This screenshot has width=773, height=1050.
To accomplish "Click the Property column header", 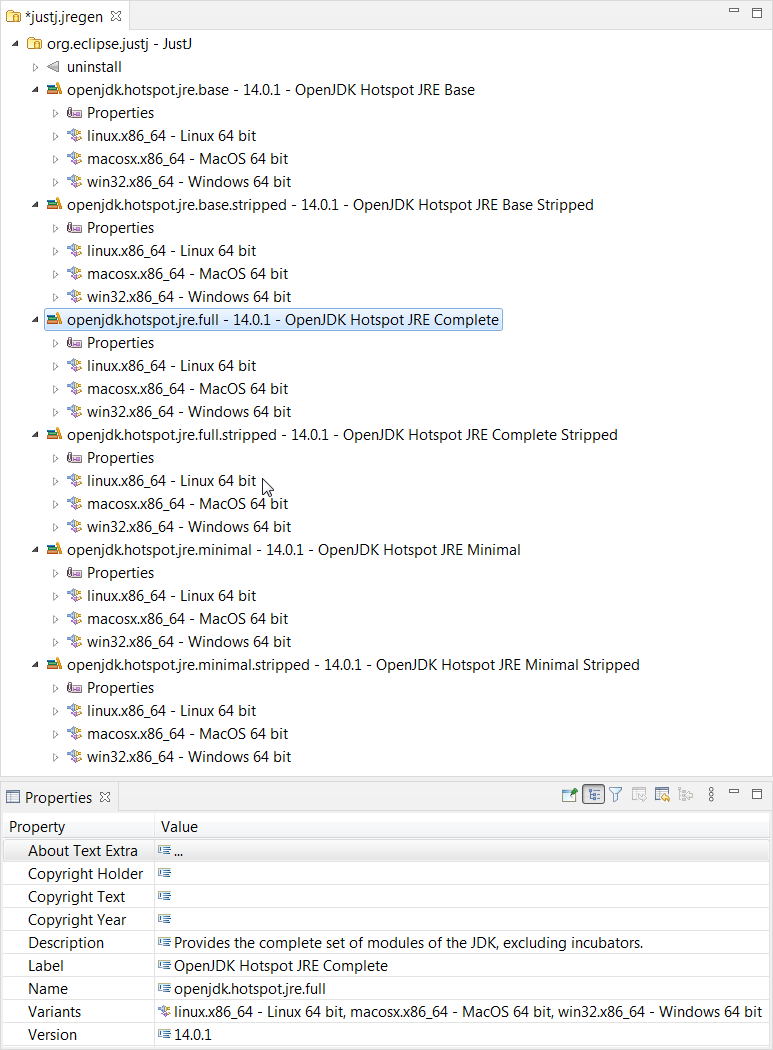I will click(x=37, y=827).
